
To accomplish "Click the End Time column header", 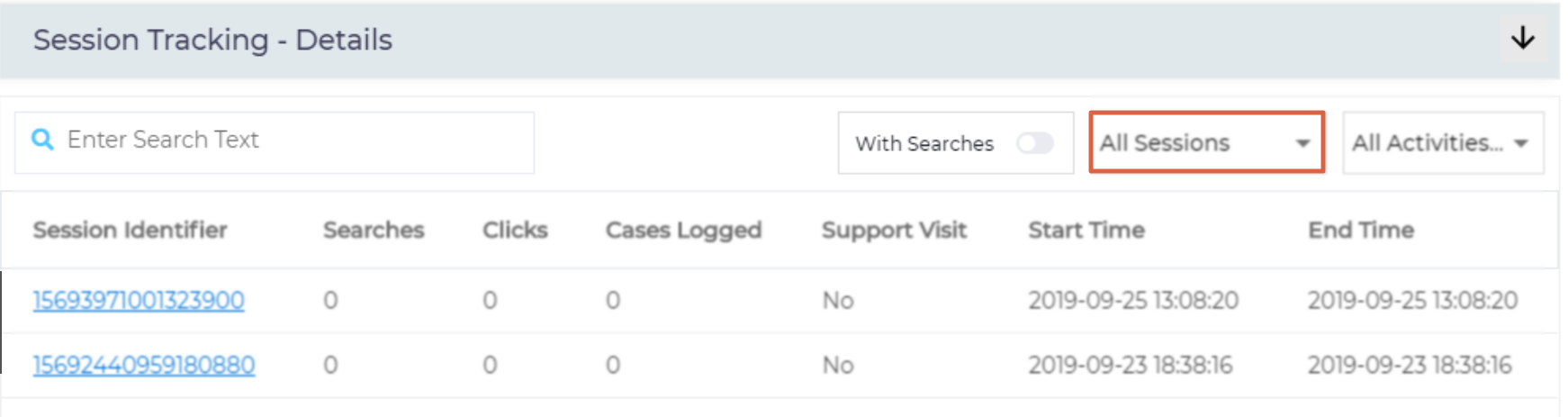I will click(1361, 230).
